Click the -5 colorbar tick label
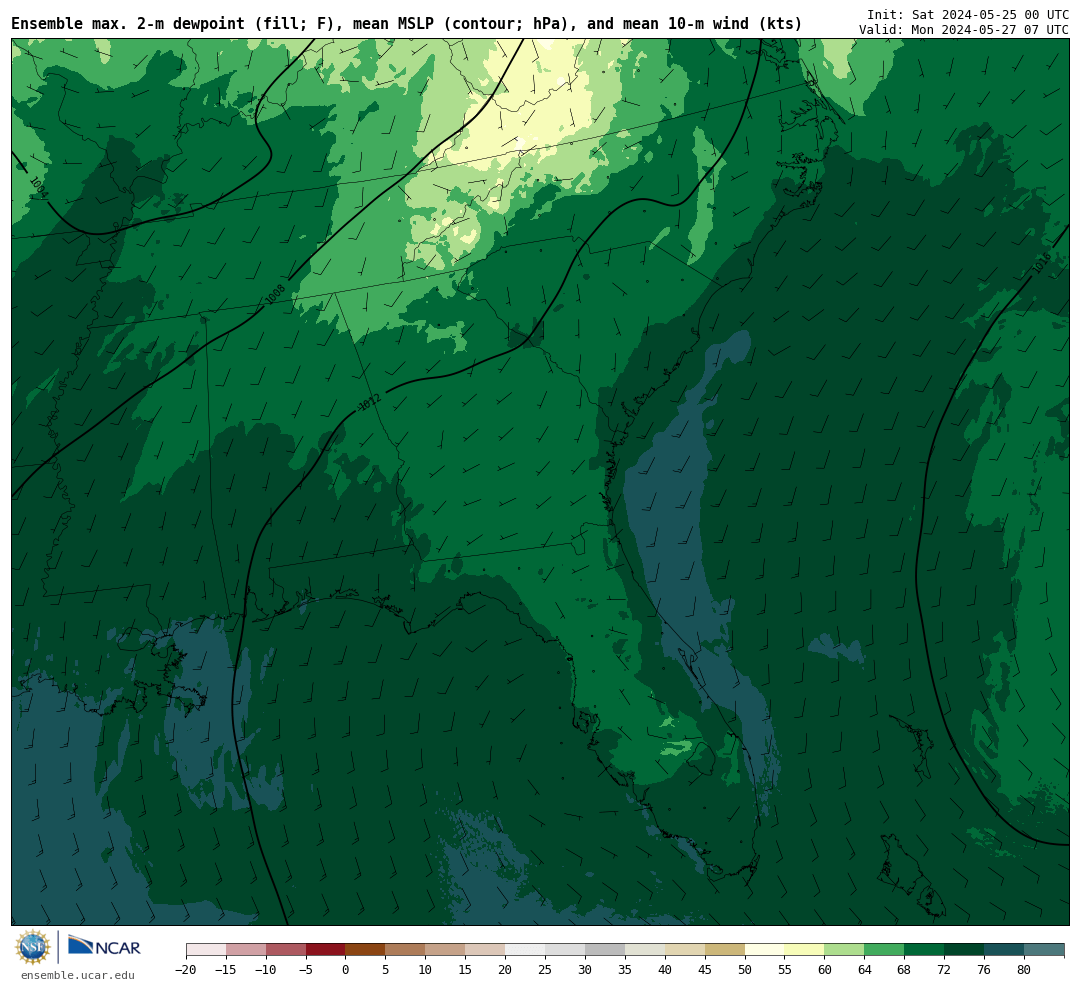This screenshot has width=1080, height=988. (306, 969)
